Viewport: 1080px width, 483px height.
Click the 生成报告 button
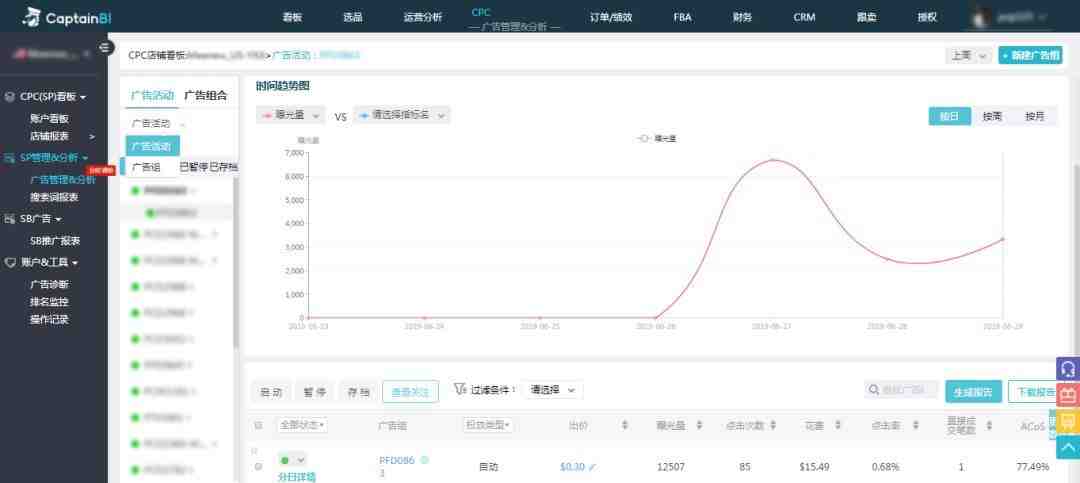coord(973,391)
